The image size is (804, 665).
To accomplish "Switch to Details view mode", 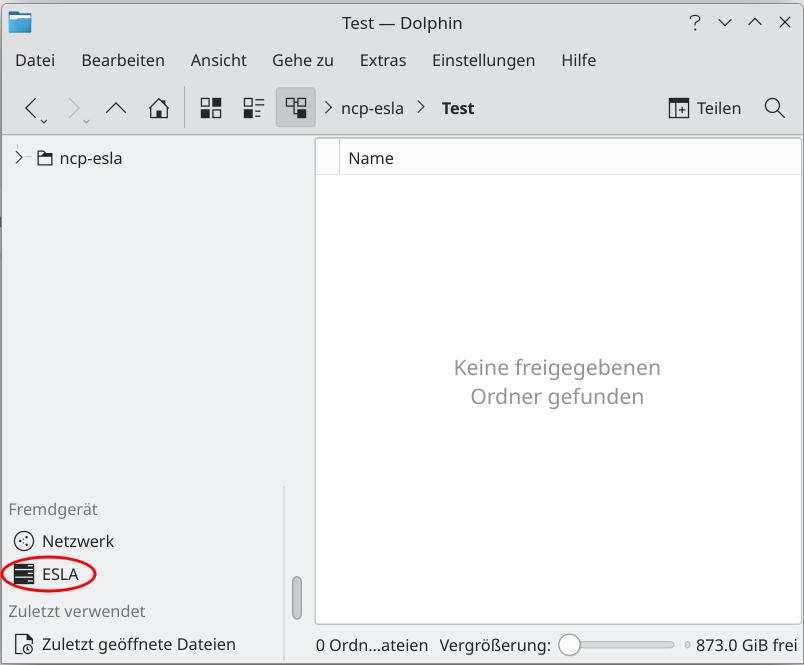I will point(296,108).
